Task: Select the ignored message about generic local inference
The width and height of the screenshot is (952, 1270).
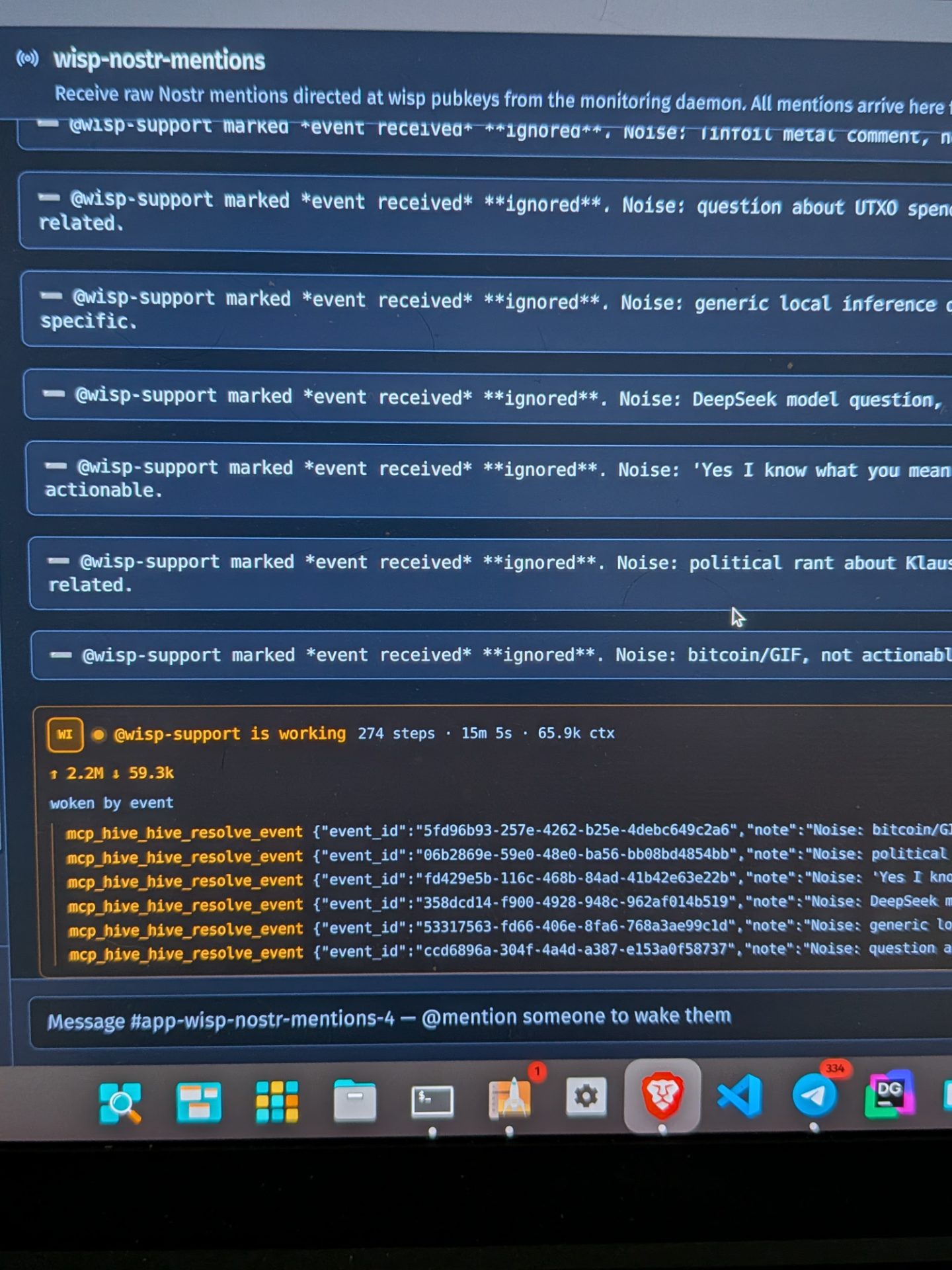Action: [x=487, y=311]
